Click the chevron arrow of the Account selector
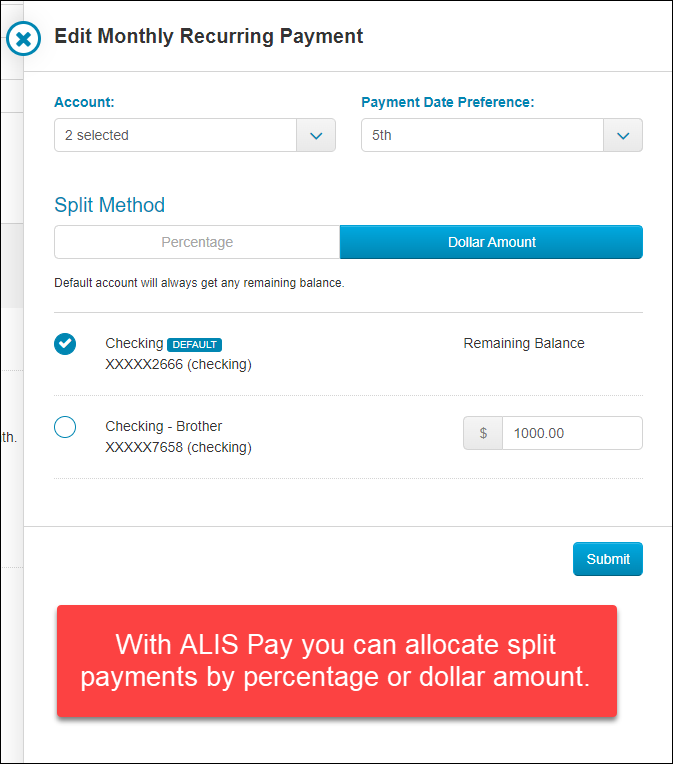The width and height of the screenshot is (673, 764). pyautogui.click(x=316, y=135)
